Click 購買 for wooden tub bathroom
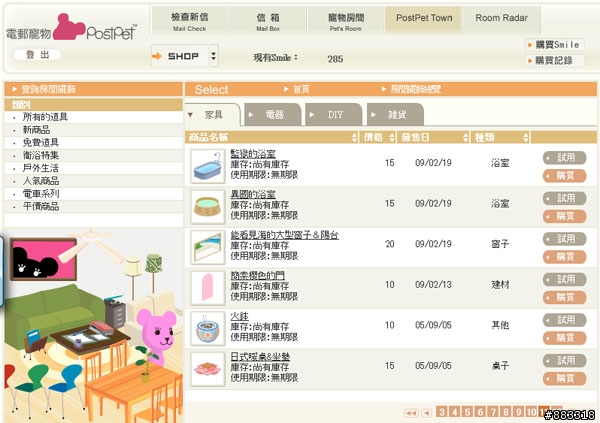This screenshot has width=600, height=423. 564,216
